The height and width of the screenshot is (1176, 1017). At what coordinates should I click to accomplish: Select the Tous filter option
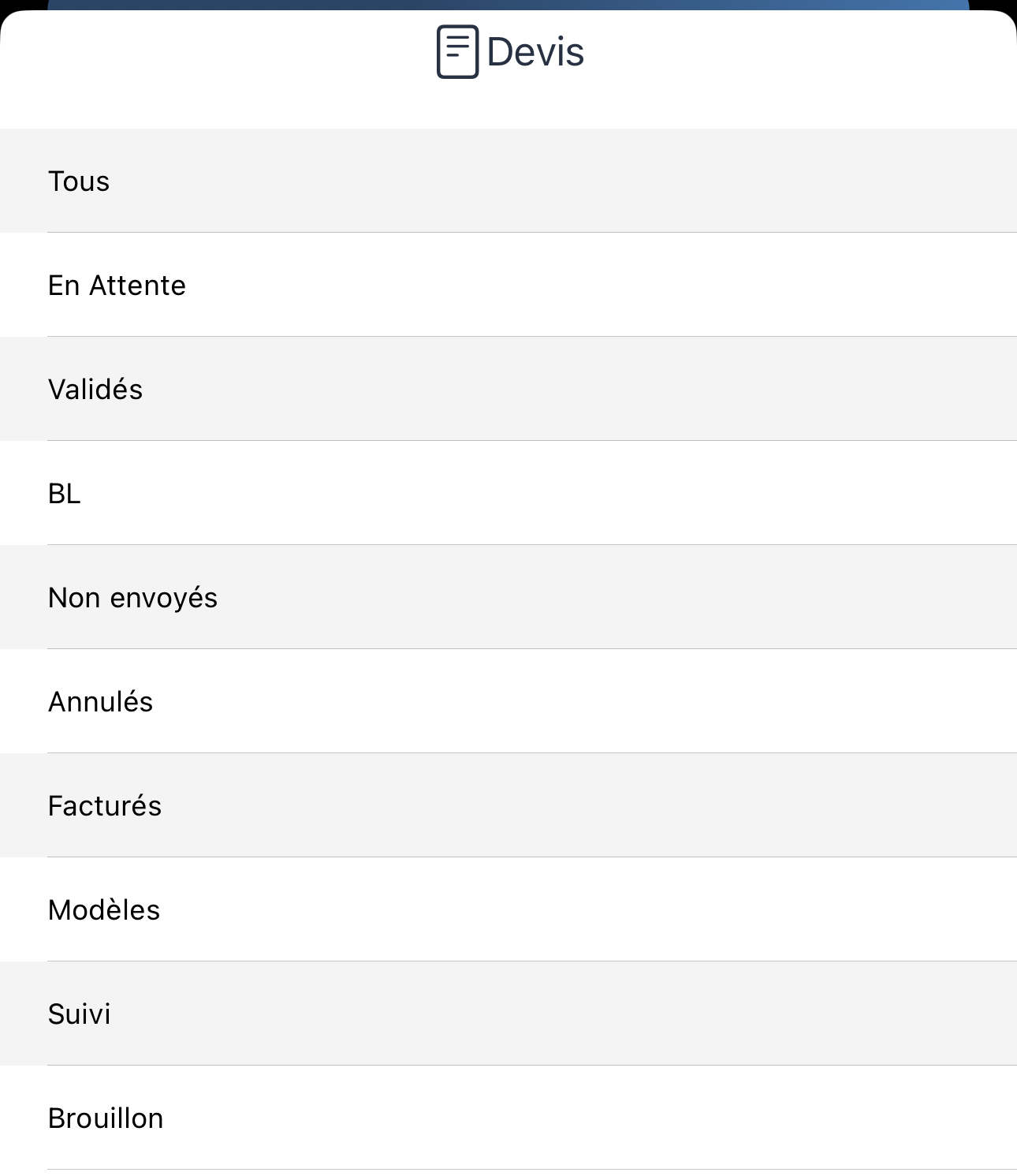pyautogui.click(x=508, y=181)
